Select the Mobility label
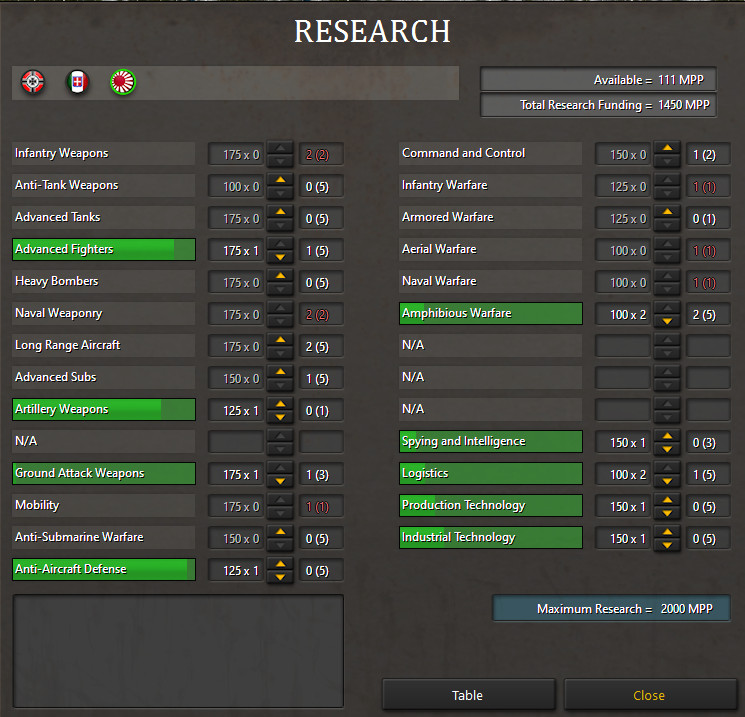745x717 pixels. coord(104,505)
